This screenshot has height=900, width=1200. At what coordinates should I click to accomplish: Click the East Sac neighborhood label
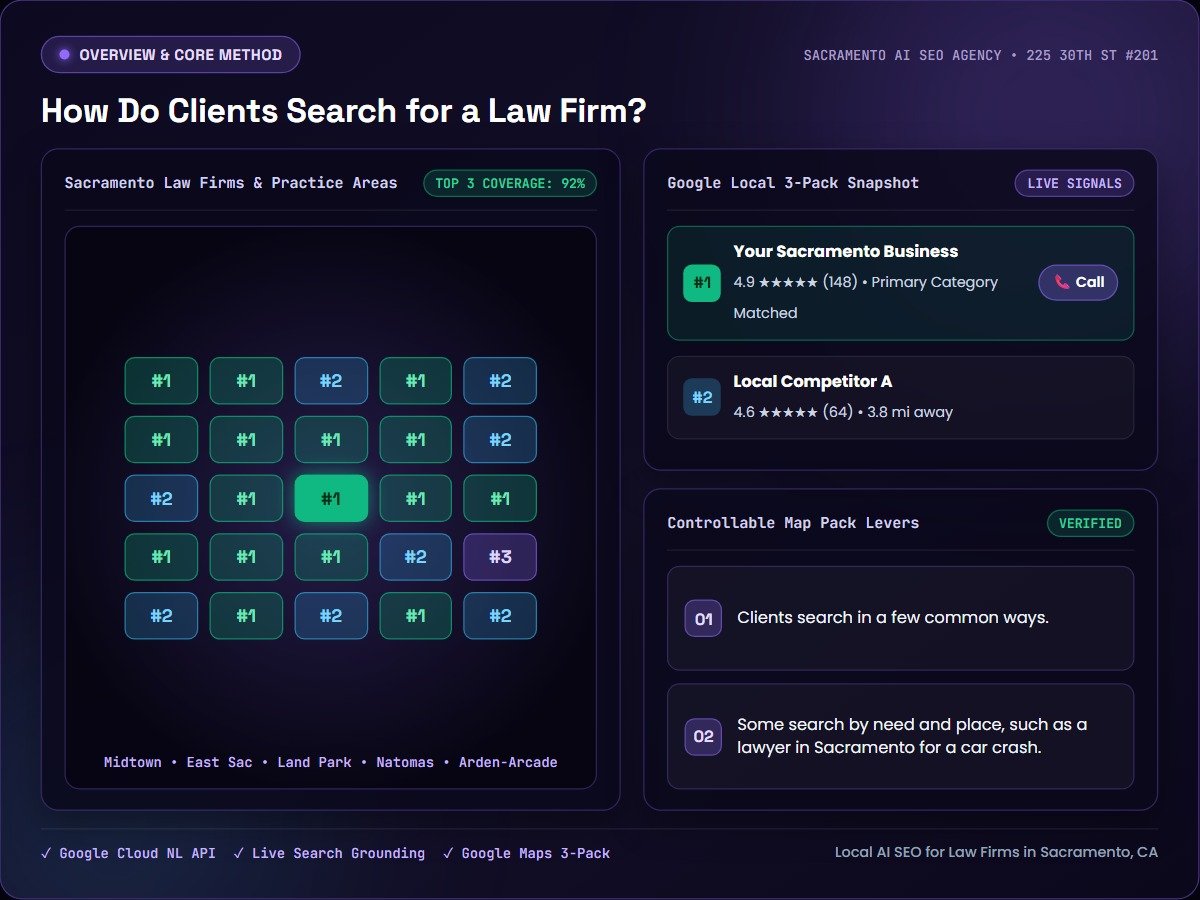(x=219, y=762)
